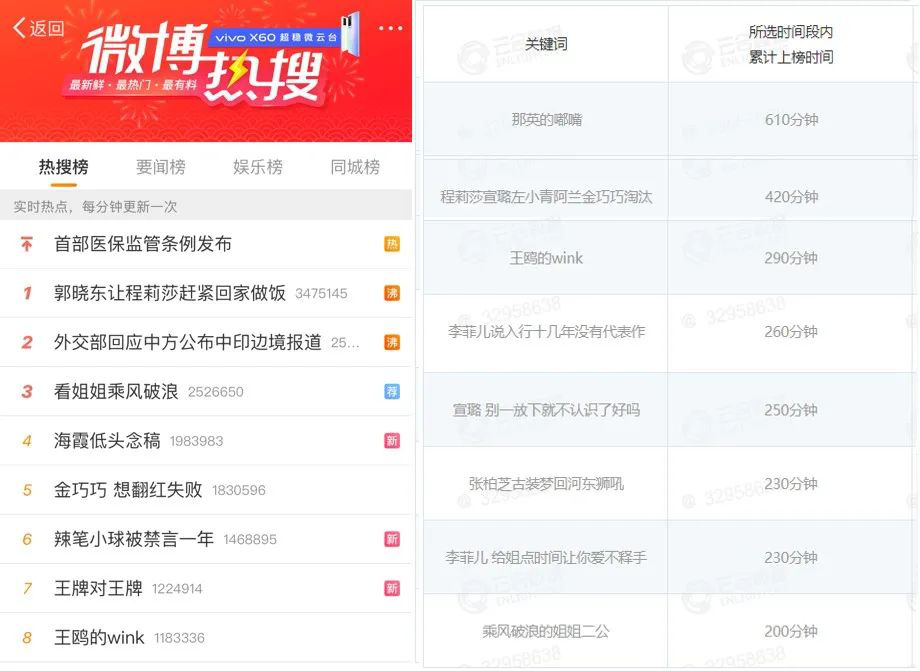Select table keyword 王鸥的wink

click(x=546, y=258)
